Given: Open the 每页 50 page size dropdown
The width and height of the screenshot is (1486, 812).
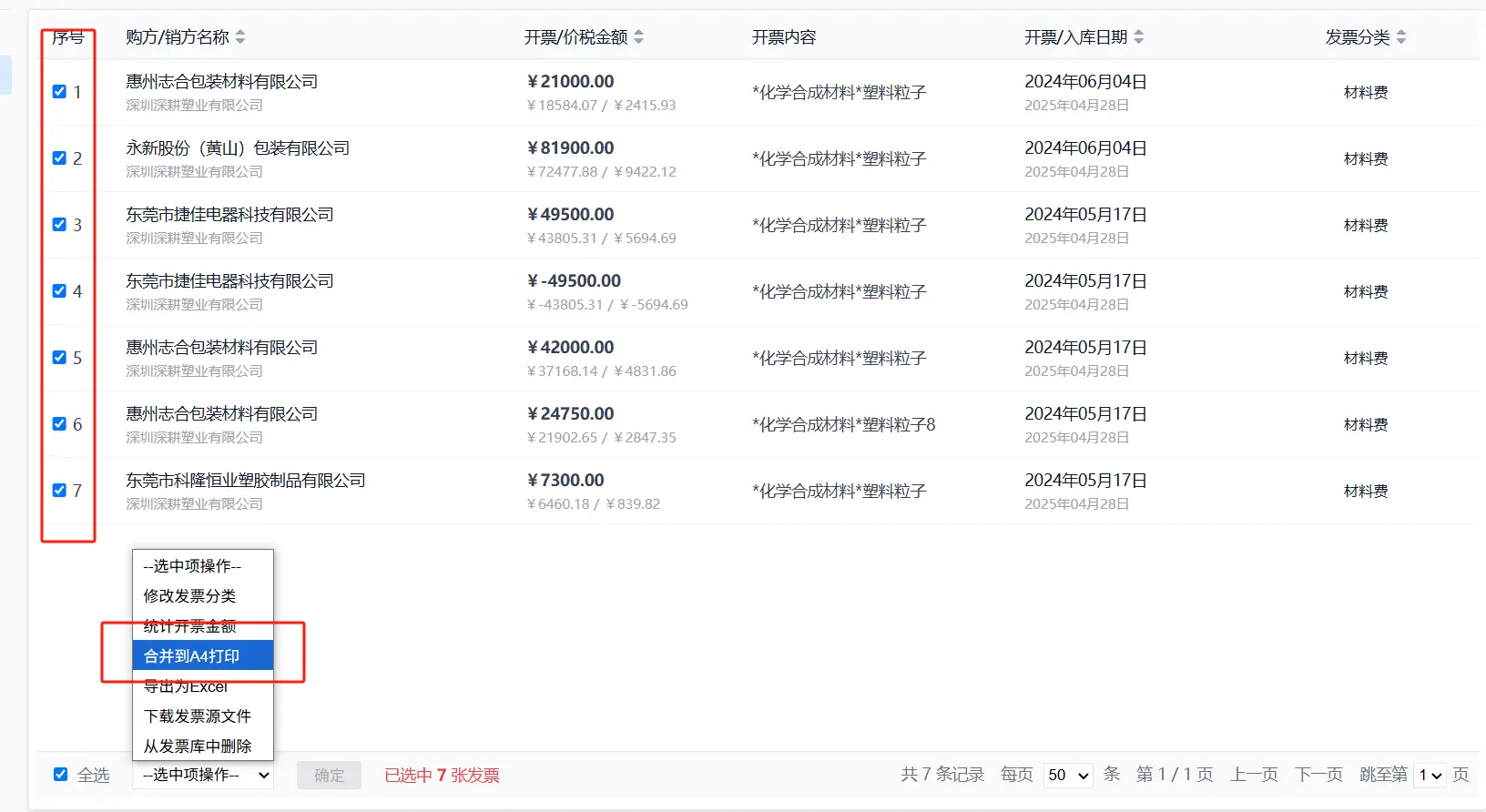Looking at the screenshot, I should [1068, 775].
